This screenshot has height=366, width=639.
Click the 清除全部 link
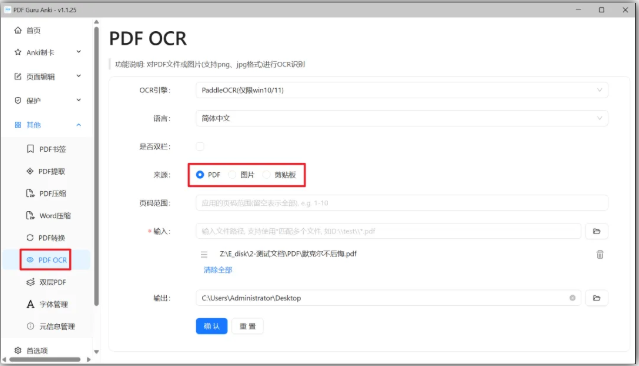click(x=218, y=270)
